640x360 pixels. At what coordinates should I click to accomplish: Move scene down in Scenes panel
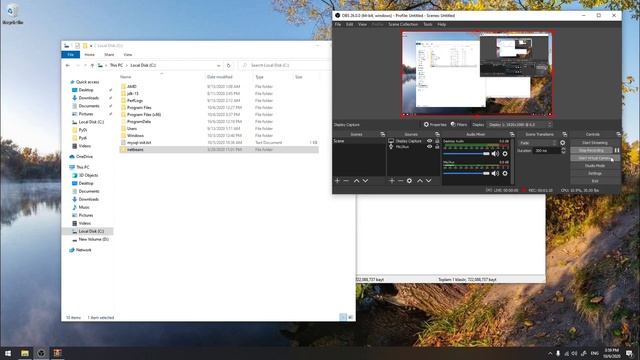tap(365, 180)
